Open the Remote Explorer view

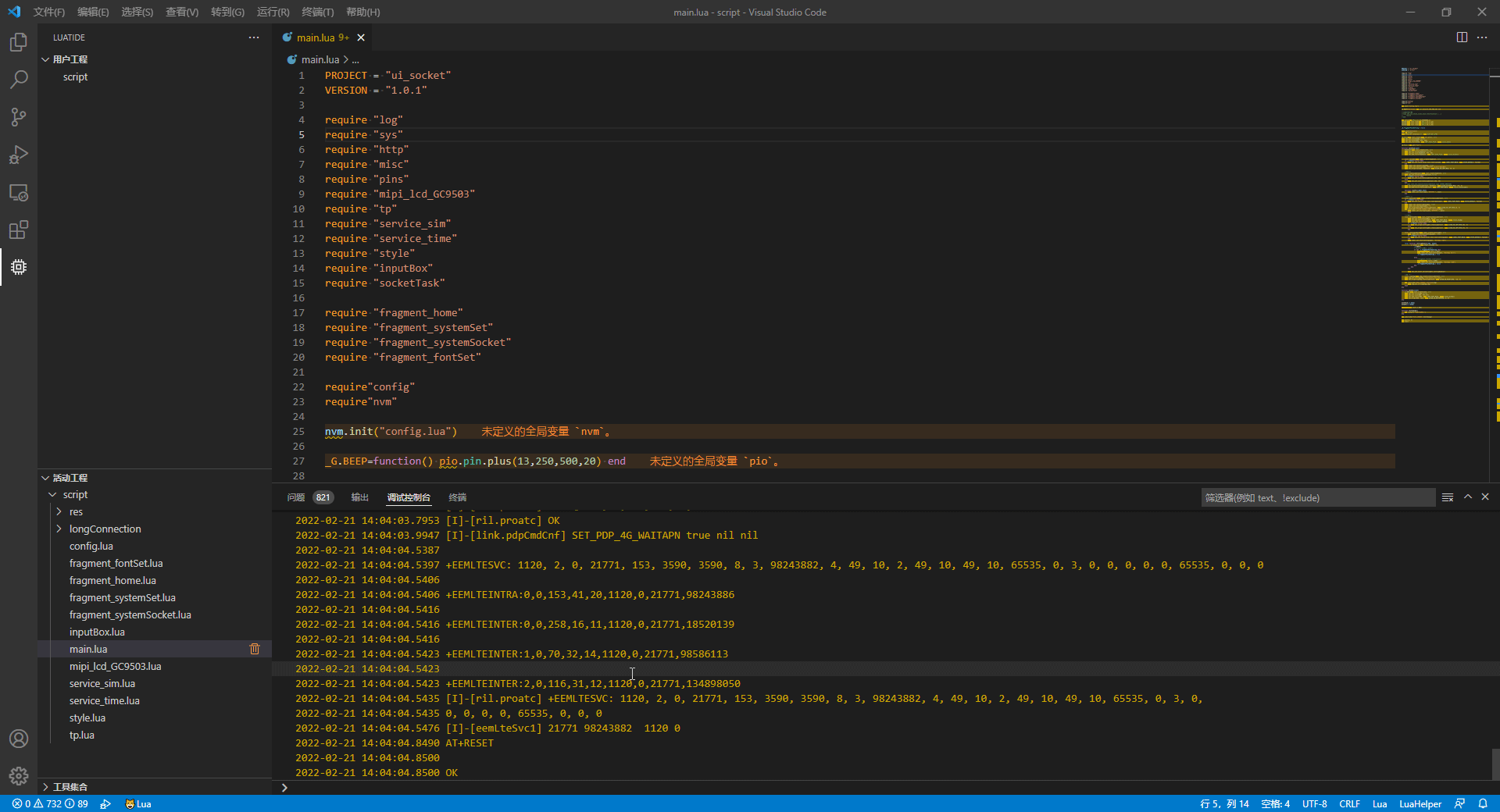pos(19,192)
